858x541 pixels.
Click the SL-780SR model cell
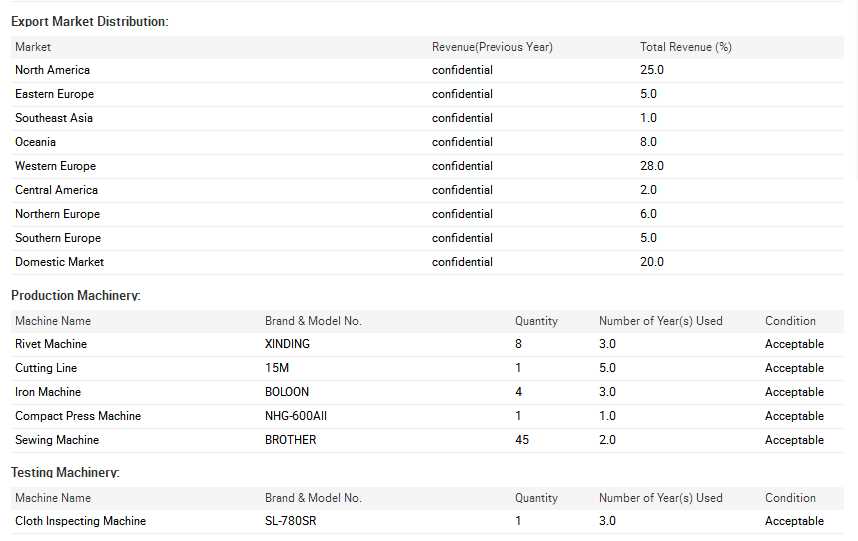click(x=291, y=521)
